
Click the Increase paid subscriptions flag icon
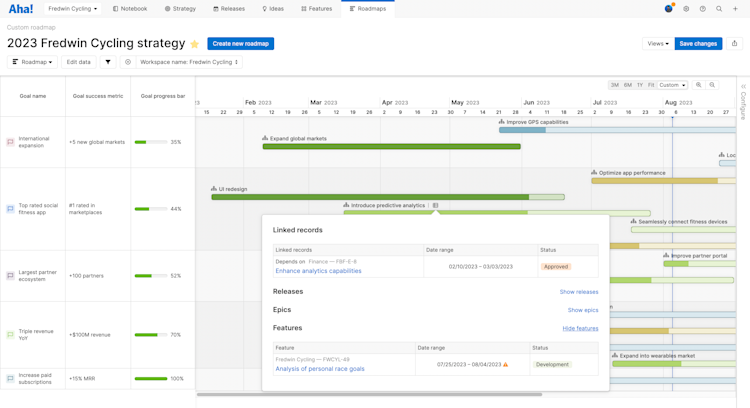click(10, 379)
